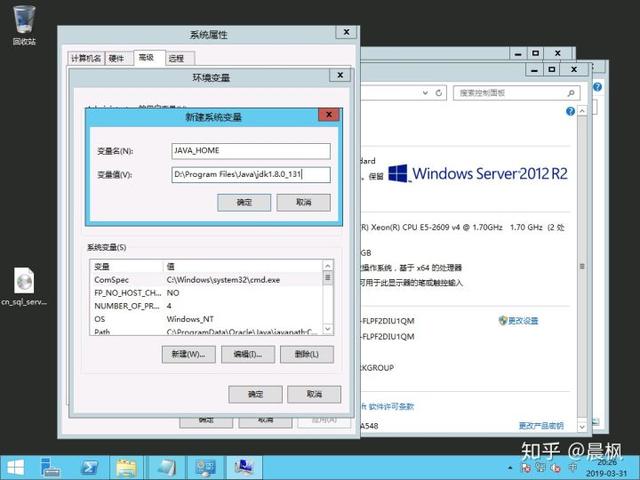Confirm the Environment Variables dialog
Image resolution: width=640 pixels, height=480 pixels.
click(x=255, y=394)
